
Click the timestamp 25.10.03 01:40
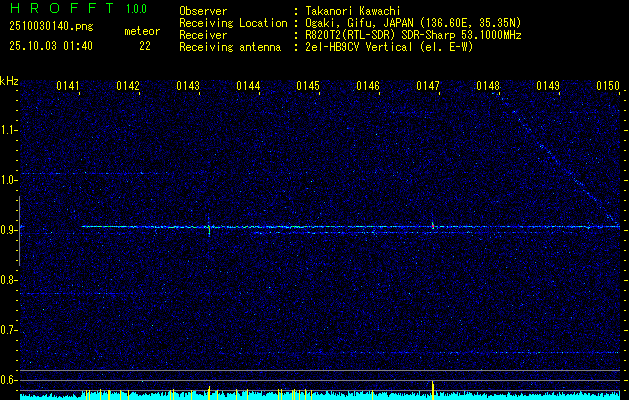(x=51, y=46)
